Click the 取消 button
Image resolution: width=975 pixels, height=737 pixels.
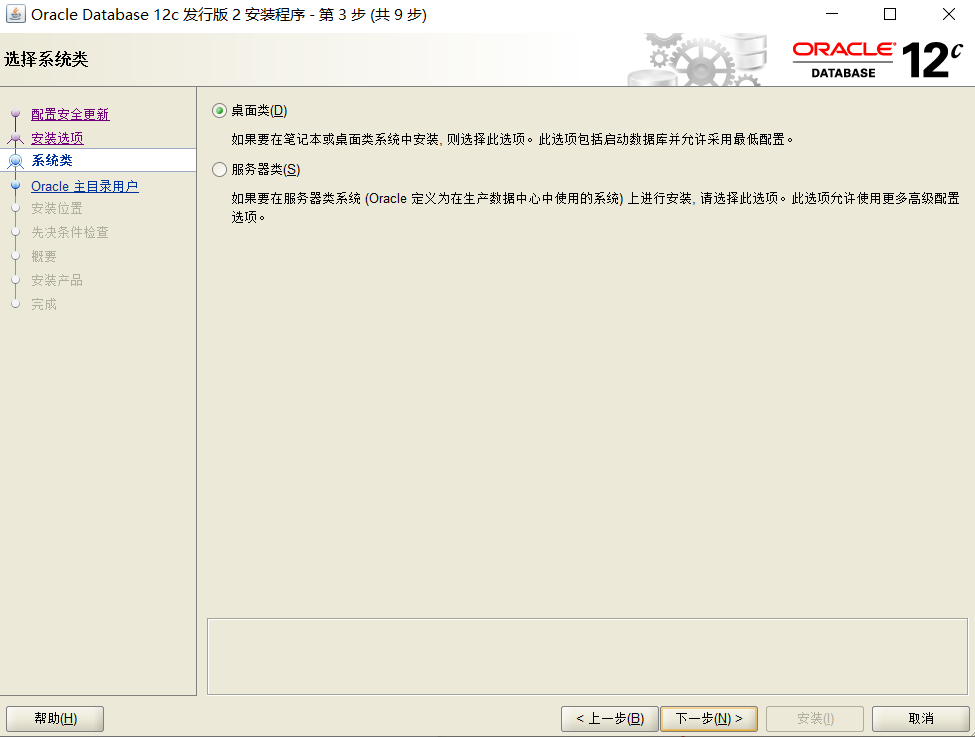tap(920, 719)
